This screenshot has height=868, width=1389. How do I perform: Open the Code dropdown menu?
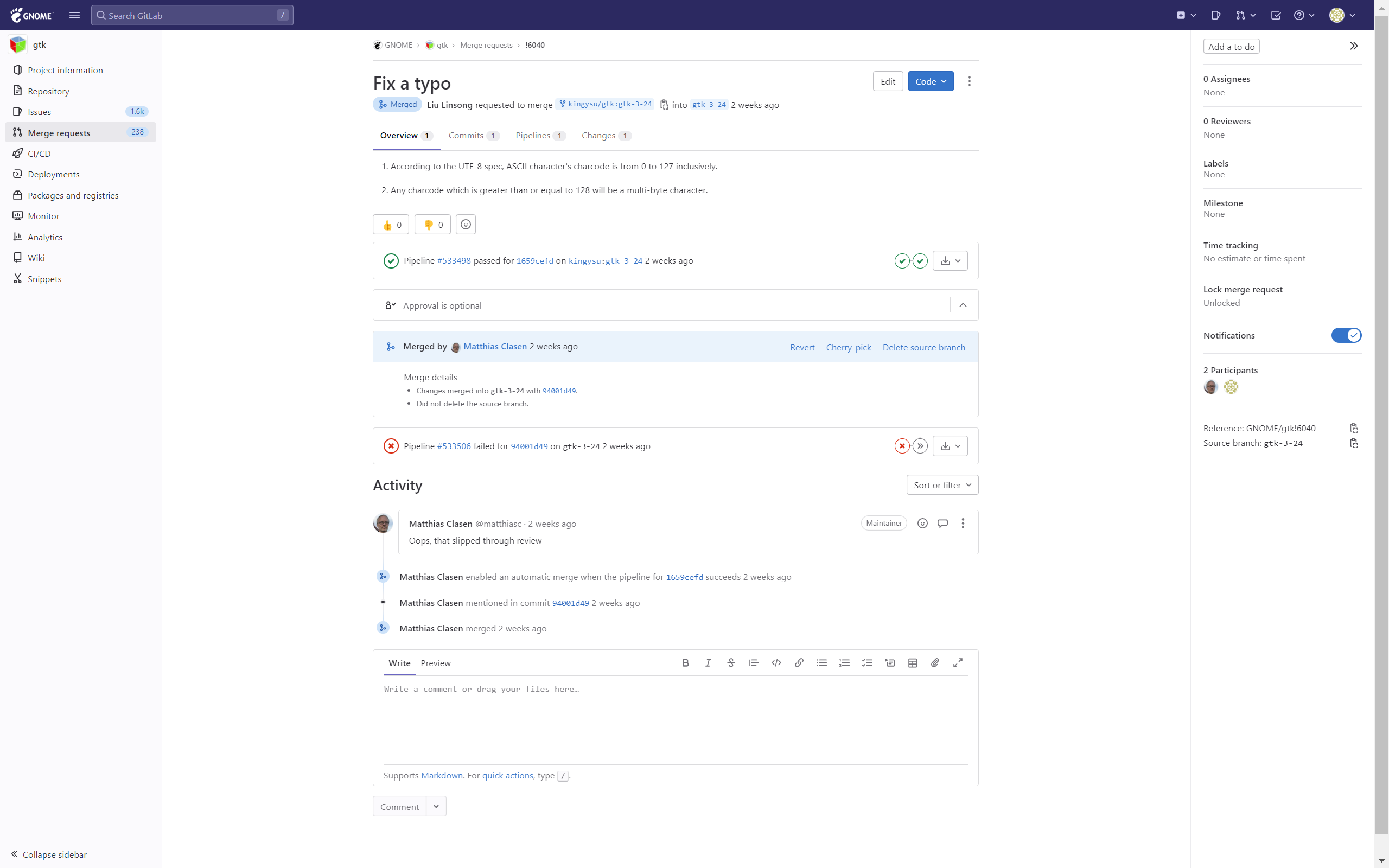[x=931, y=81]
